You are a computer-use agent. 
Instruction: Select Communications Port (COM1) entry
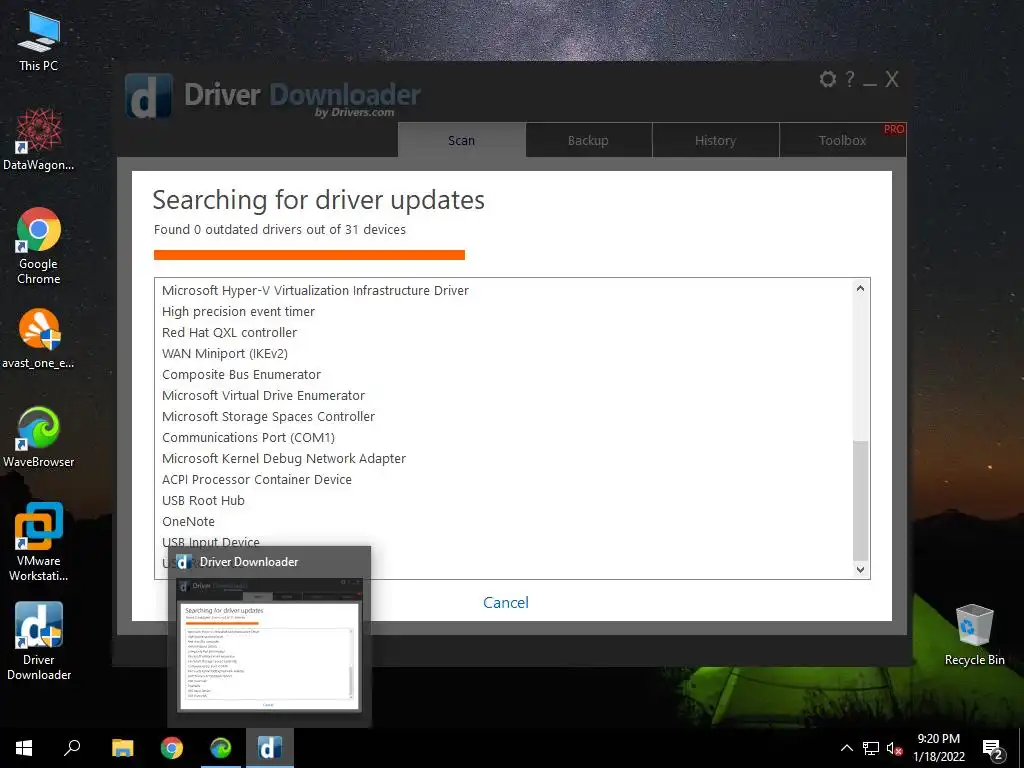(x=248, y=437)
